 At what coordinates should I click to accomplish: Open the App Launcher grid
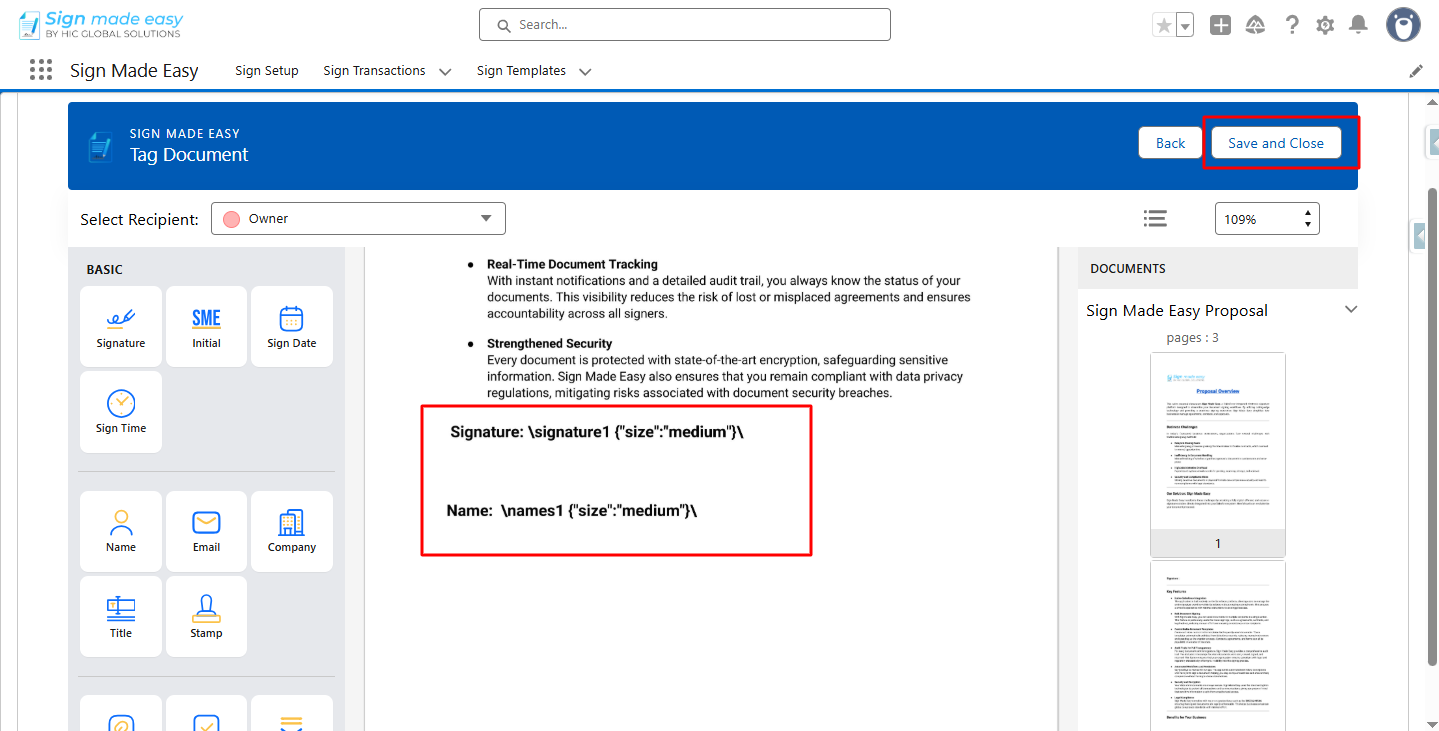(x=41, y=70)
